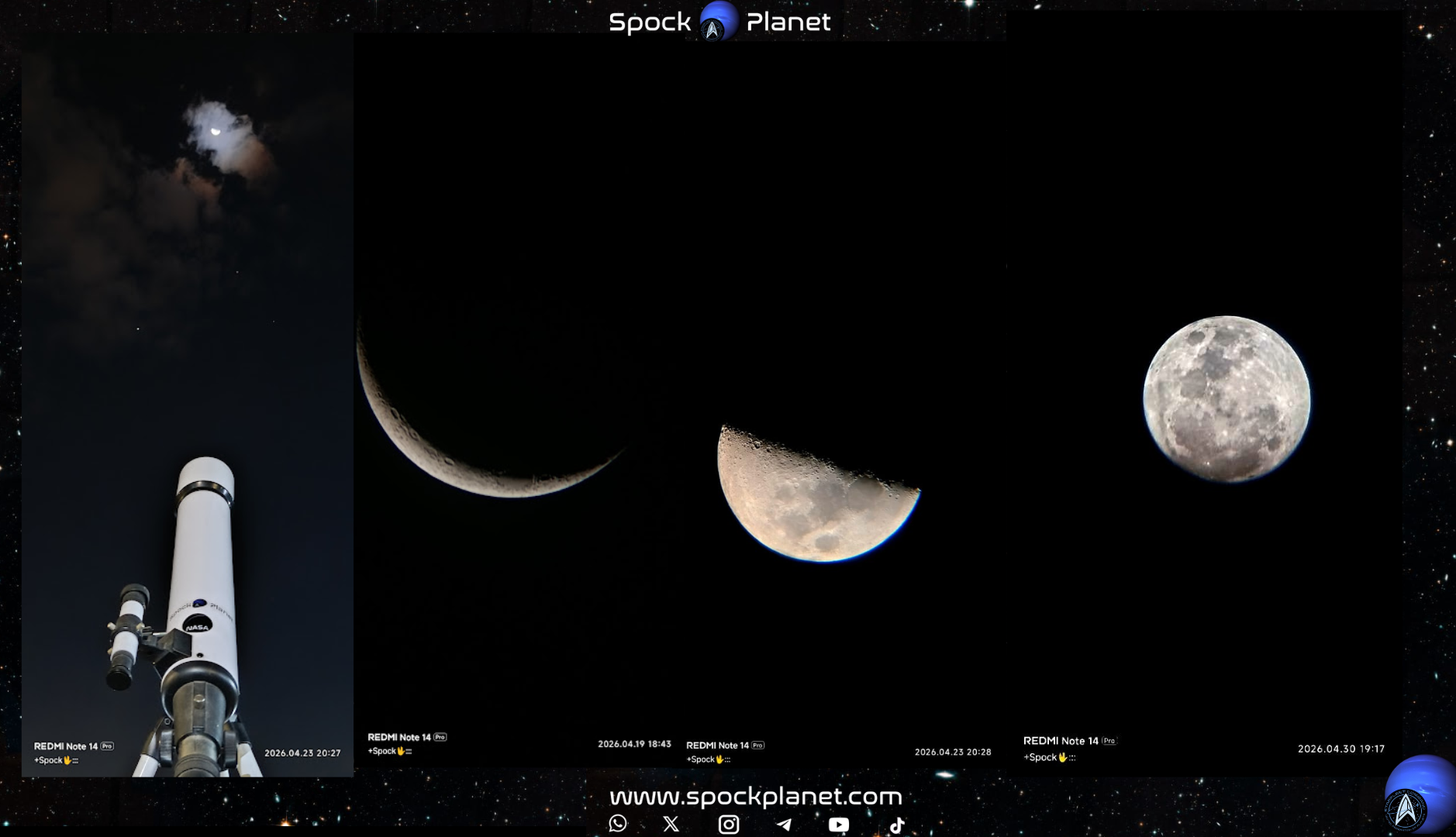Click timestamp 2026.04.19 18:43
The height and width of the screenshot is (837, 1456).
coord(634,744)
